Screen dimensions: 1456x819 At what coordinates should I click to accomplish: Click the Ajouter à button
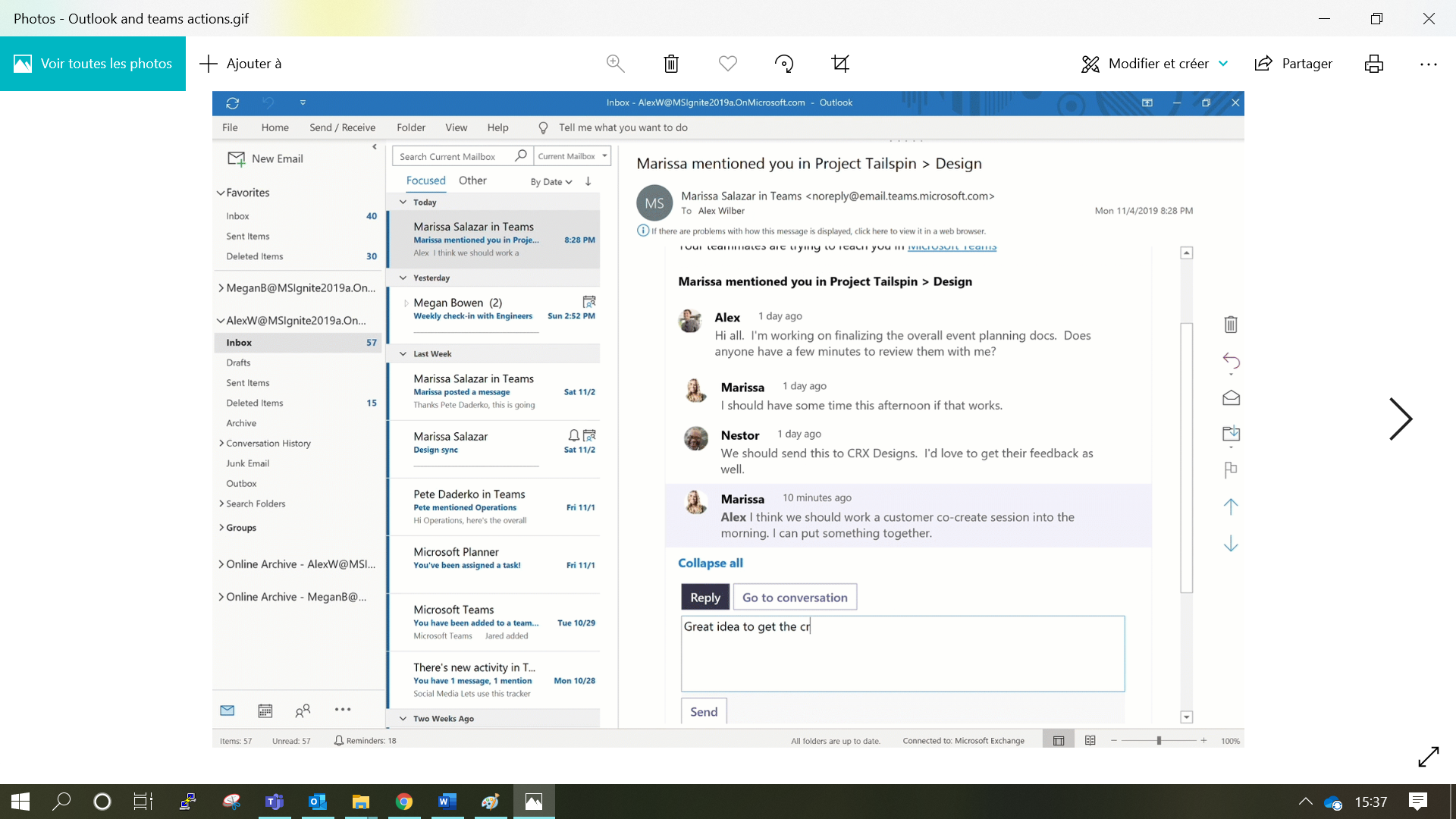click(240, 64)
